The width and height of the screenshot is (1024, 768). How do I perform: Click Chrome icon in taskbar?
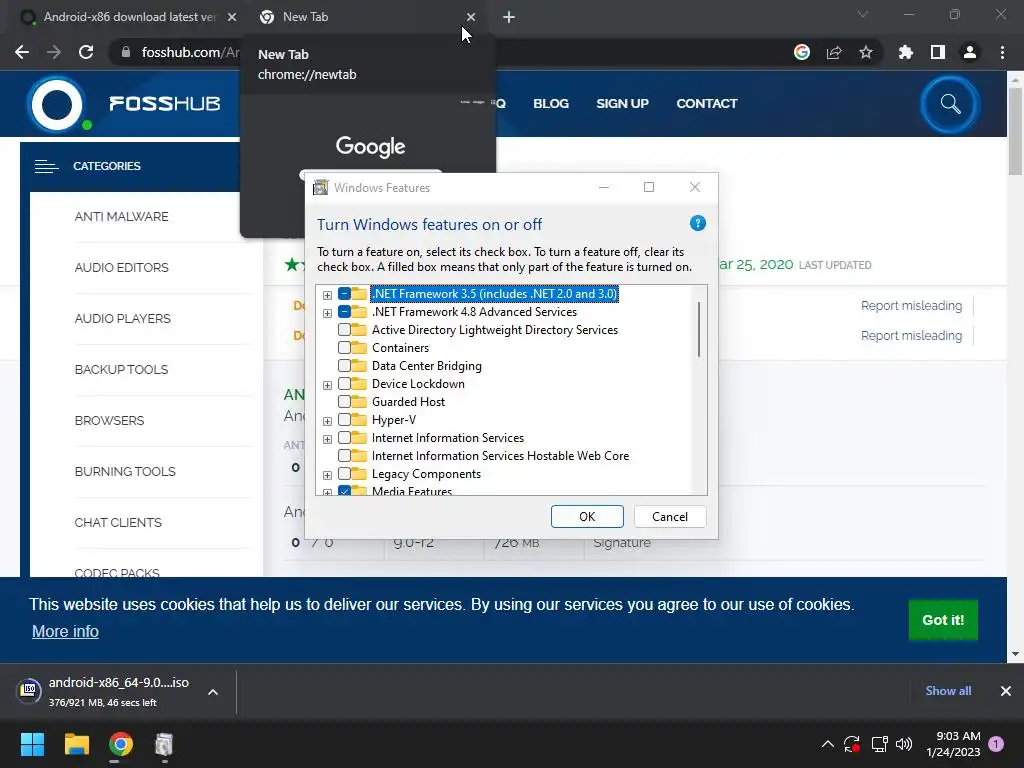coord(121,744)
